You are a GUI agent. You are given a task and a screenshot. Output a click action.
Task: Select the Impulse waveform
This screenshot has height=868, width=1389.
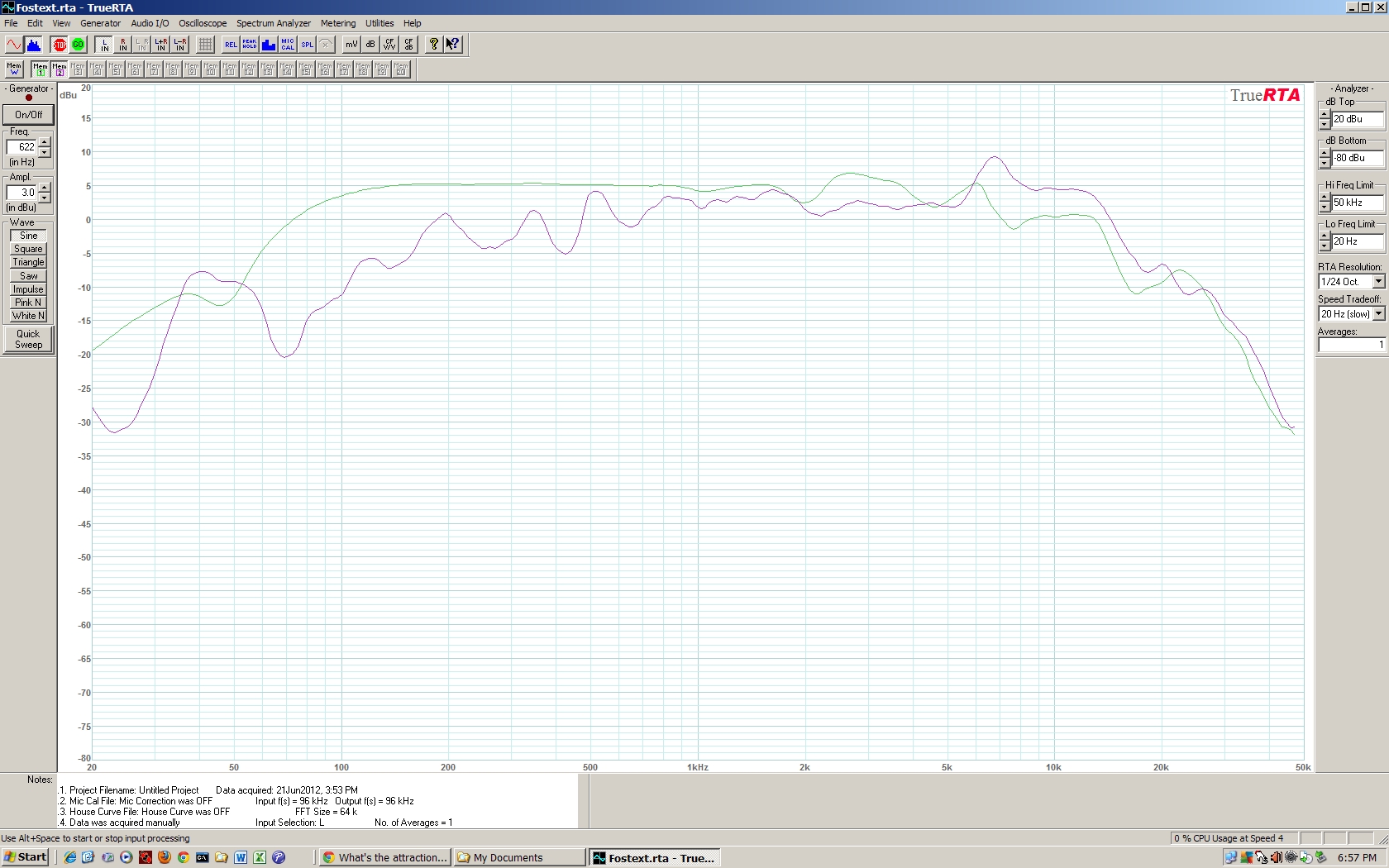(x=28, y=289)
